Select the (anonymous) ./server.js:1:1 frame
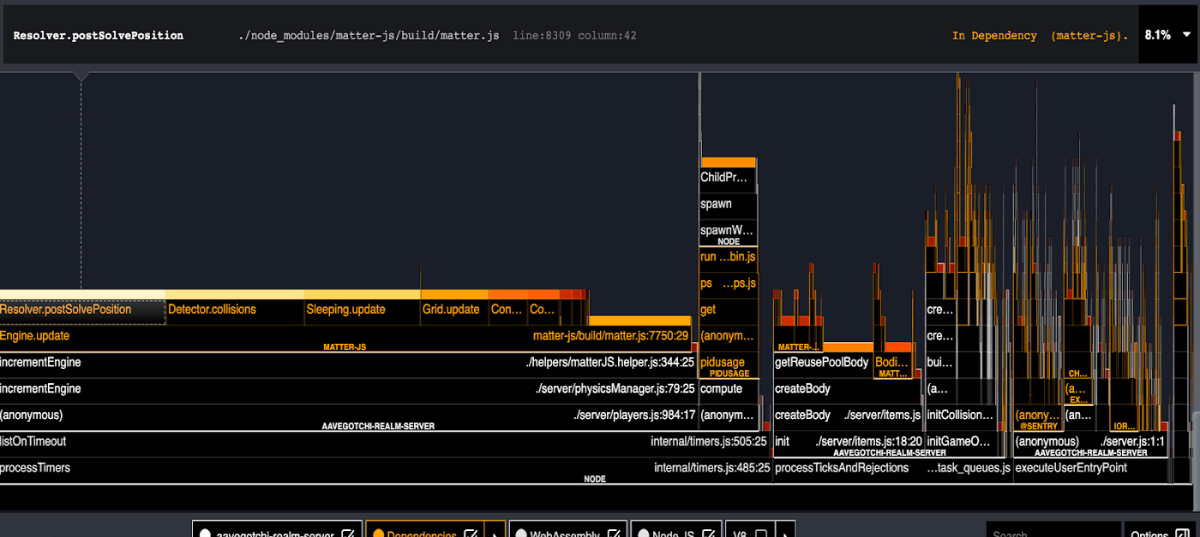The height and width of the screenshot is (537, 1200). [x=1090, y=442]
